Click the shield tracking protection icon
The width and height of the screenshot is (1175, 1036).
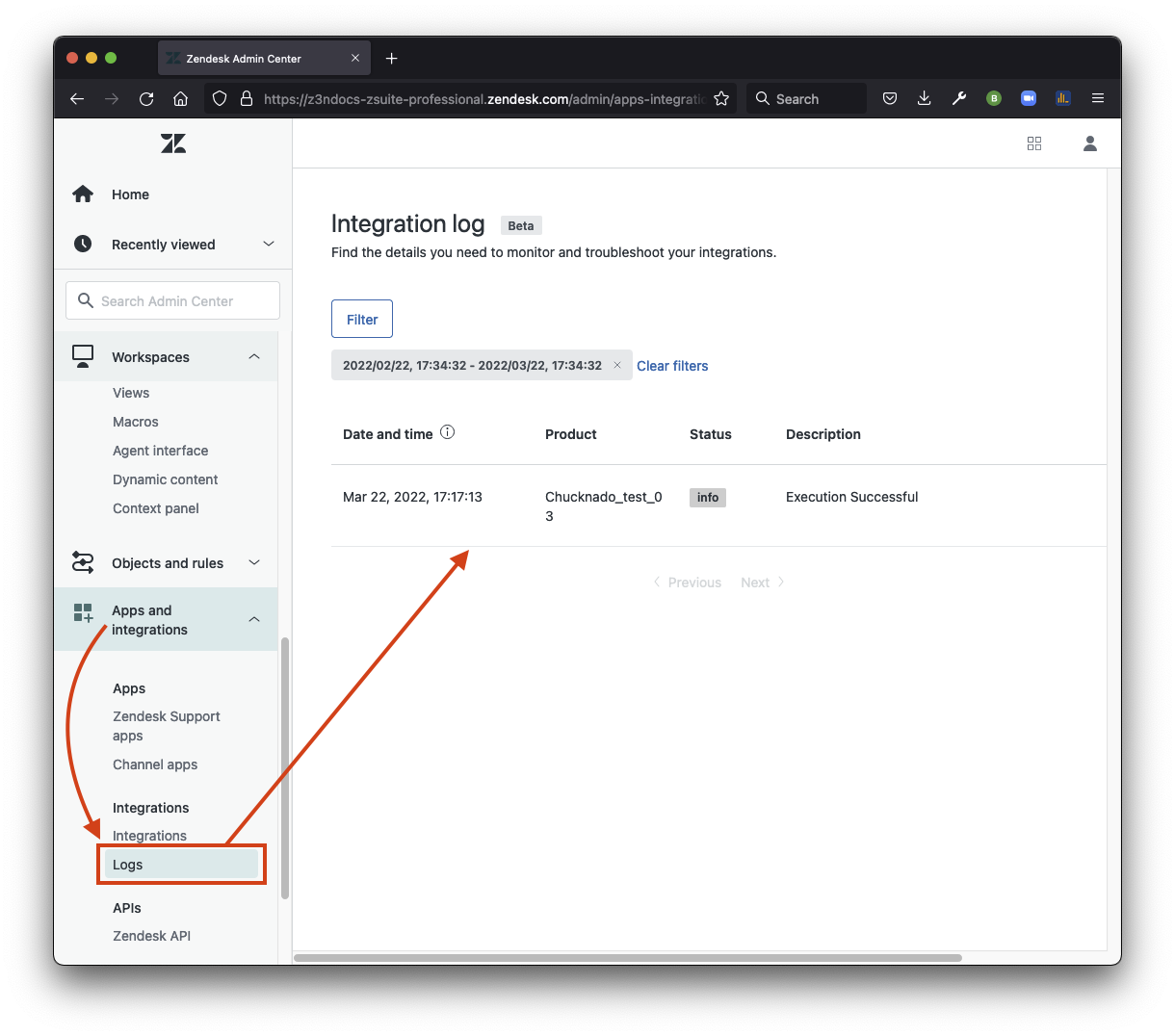[x=220, y=98]
